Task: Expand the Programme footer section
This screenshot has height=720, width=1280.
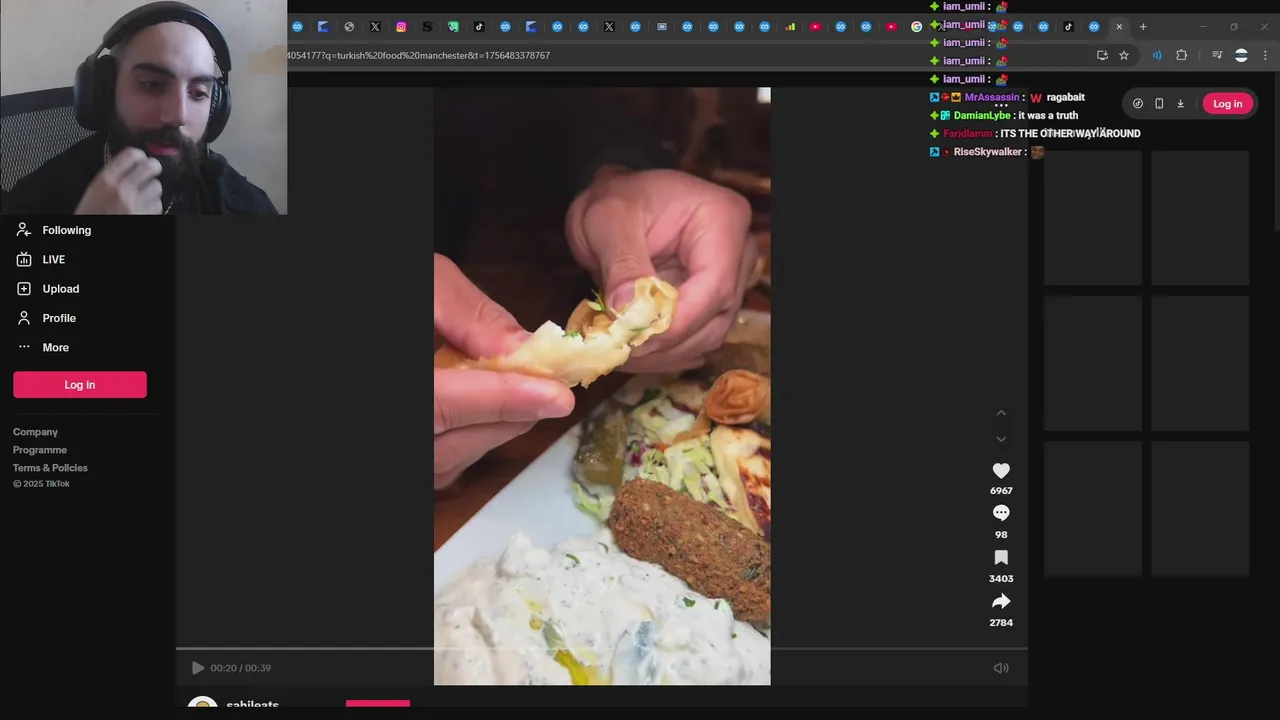Action: coord(40,450)
